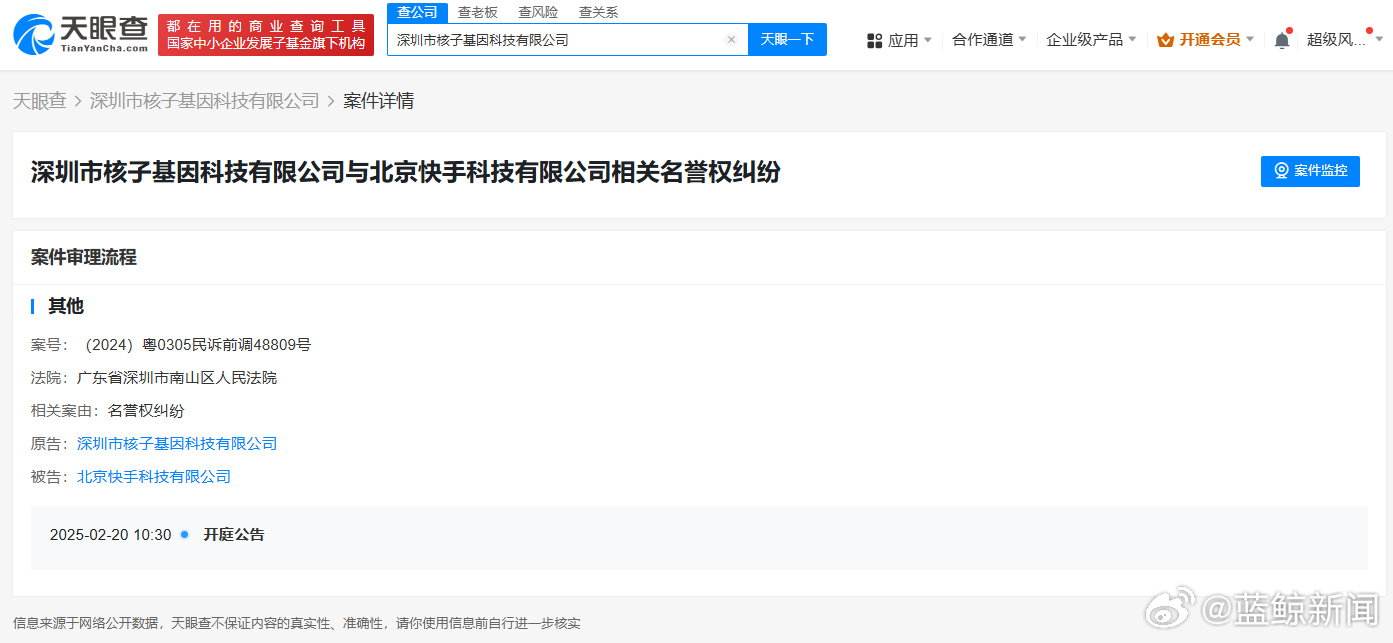Image resolution: width=1393 pixels, height=643 pixels.
Task: Open plaintiff link 深圳市核子基因科技有限公司
Action: [177, 443]
